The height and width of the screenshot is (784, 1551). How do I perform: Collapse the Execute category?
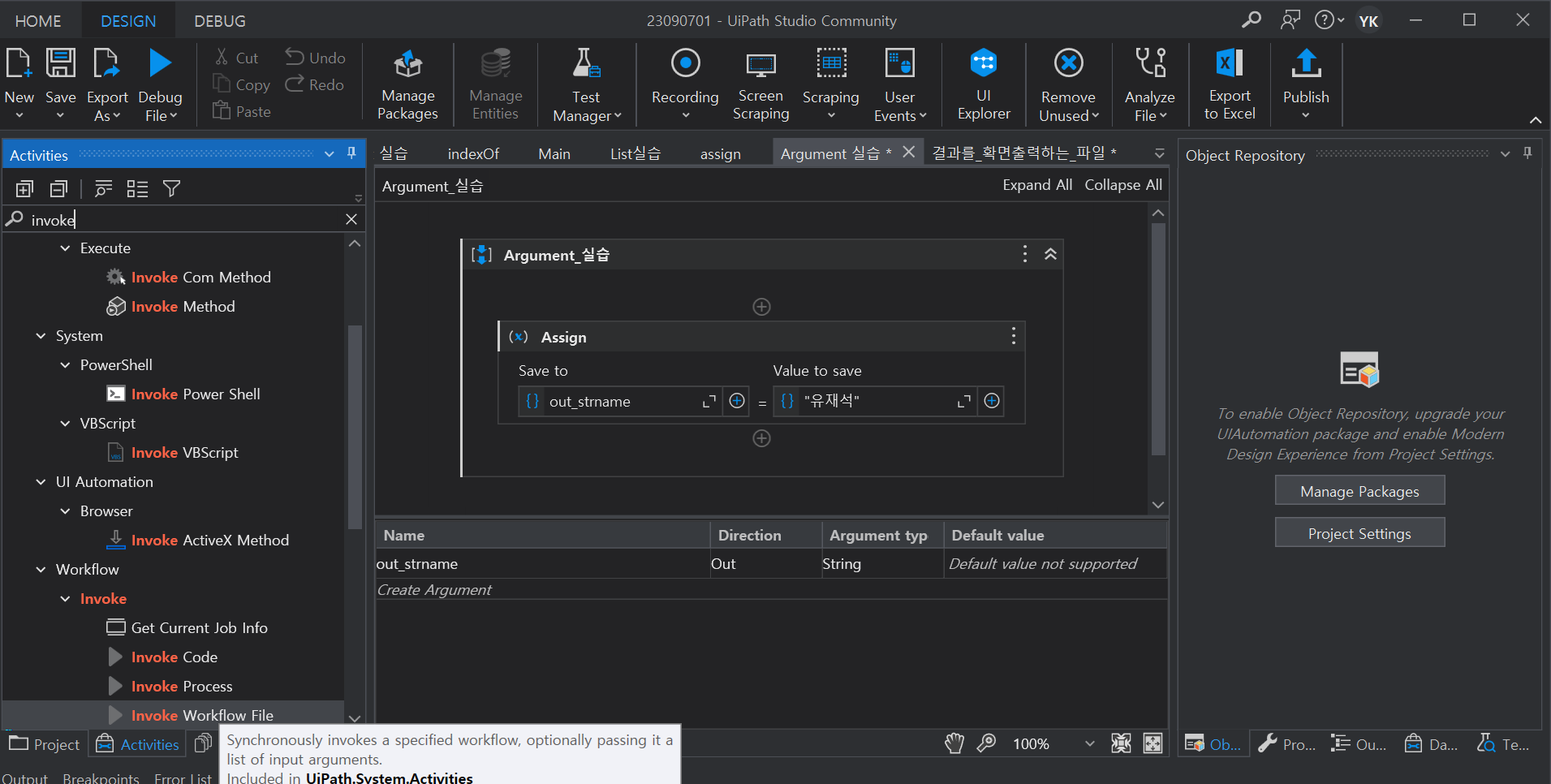65,248
